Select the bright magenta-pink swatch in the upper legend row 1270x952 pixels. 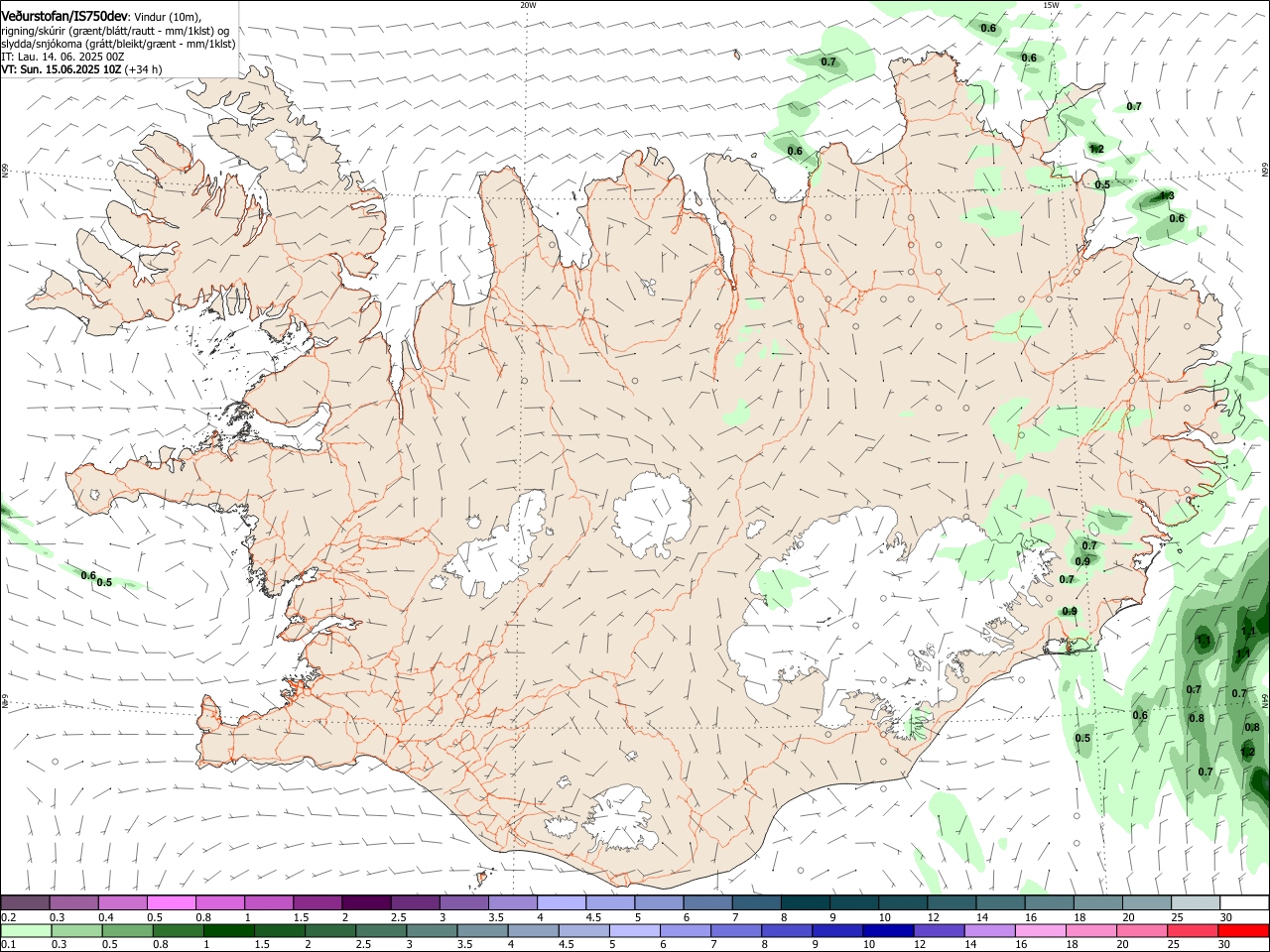(x=171, y=902)
